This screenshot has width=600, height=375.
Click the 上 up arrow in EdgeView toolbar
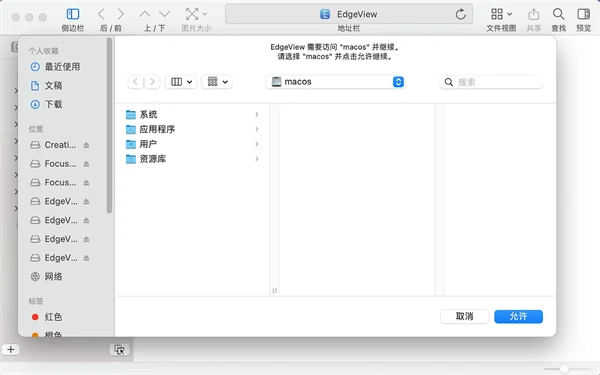pyautogui.click(x=145, y=15)
